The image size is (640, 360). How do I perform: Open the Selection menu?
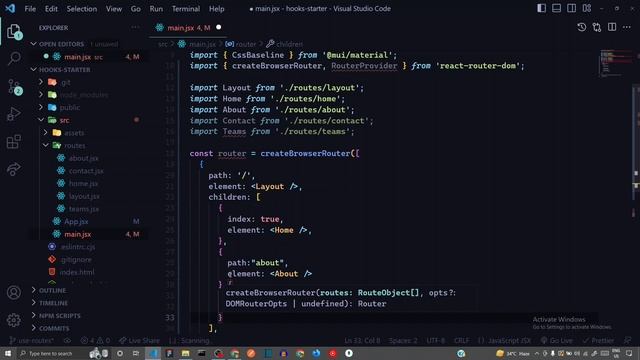[82, 9]
